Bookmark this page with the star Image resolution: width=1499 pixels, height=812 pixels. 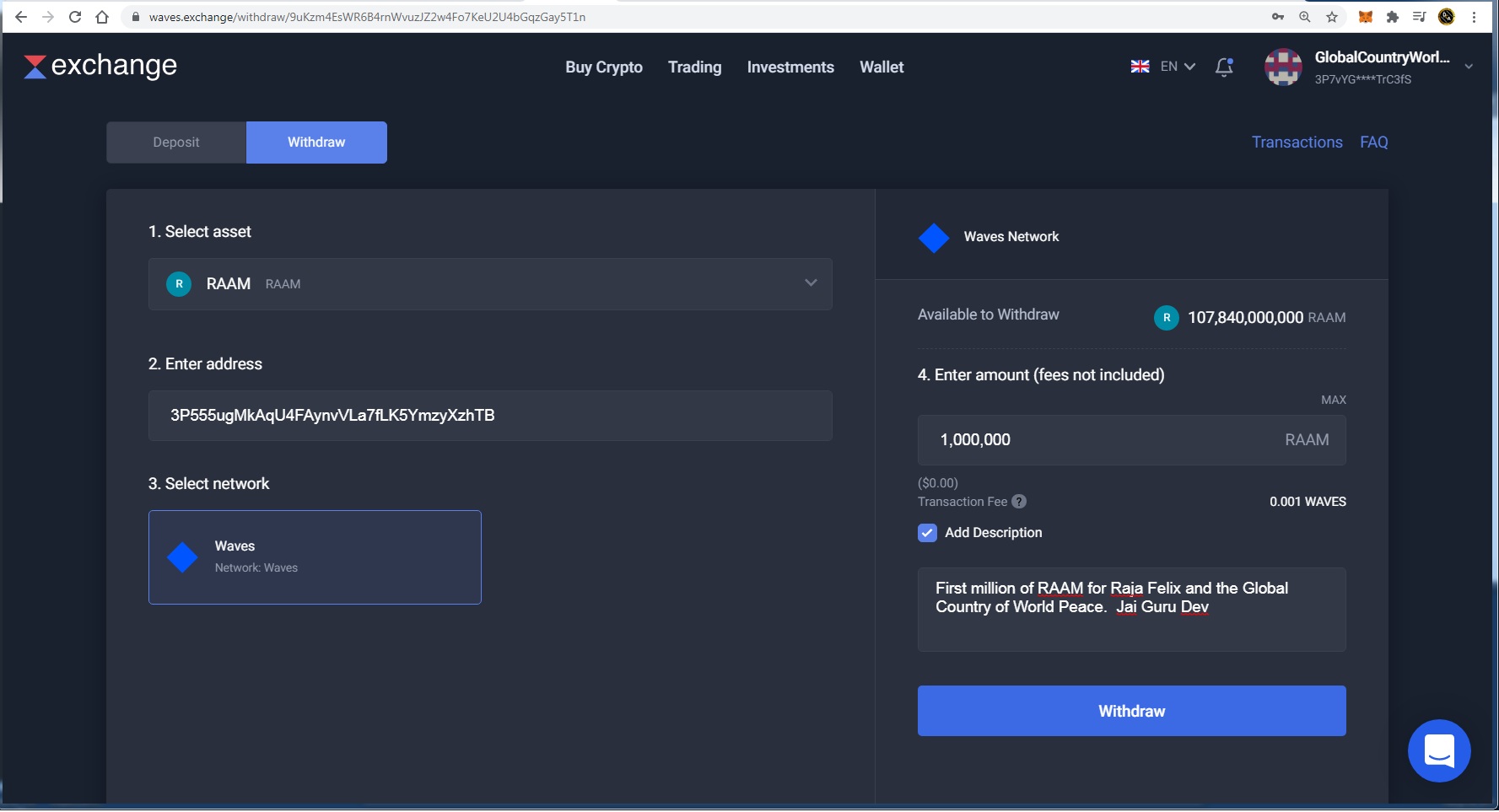coord(1332,17)
